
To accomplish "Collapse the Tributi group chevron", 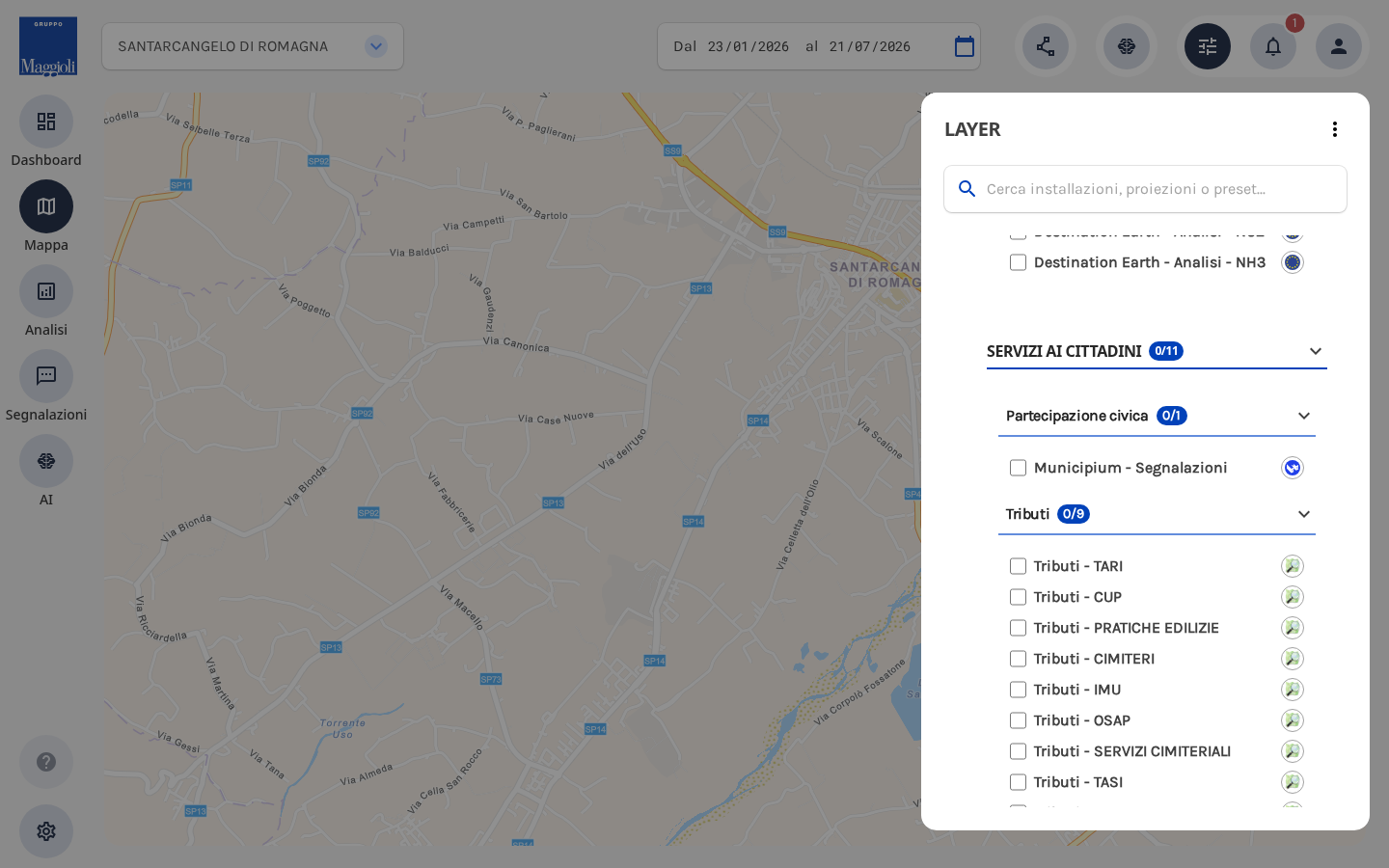I will [1304, 514].
